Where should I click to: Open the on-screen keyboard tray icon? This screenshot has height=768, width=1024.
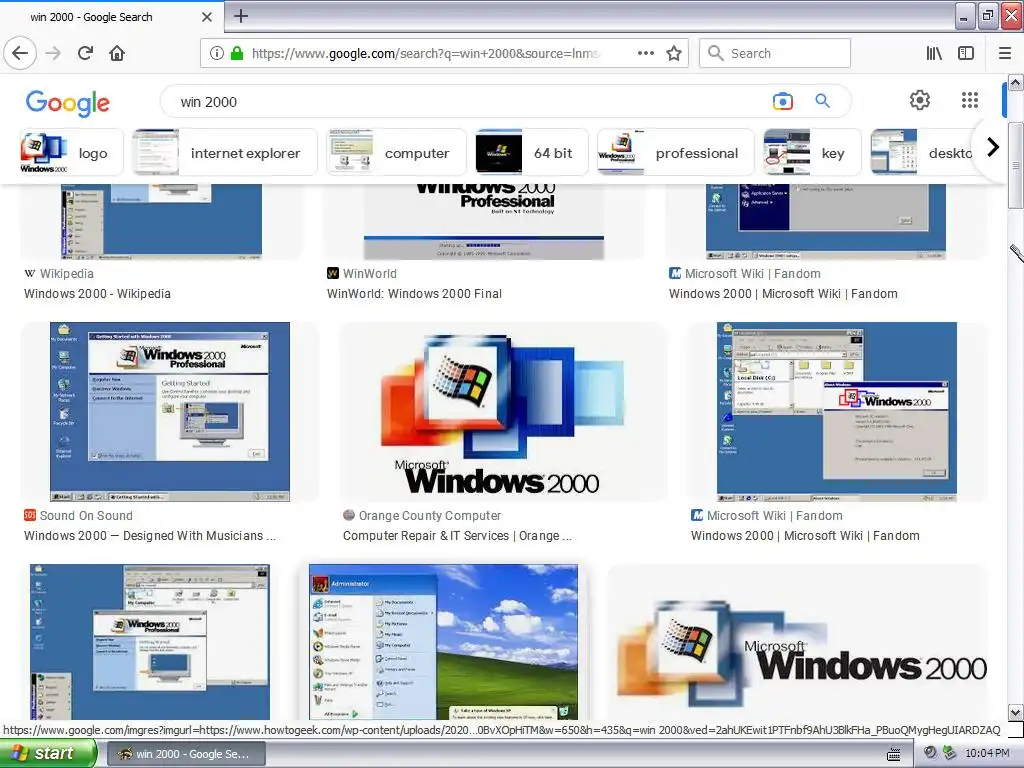click(894, 754)
